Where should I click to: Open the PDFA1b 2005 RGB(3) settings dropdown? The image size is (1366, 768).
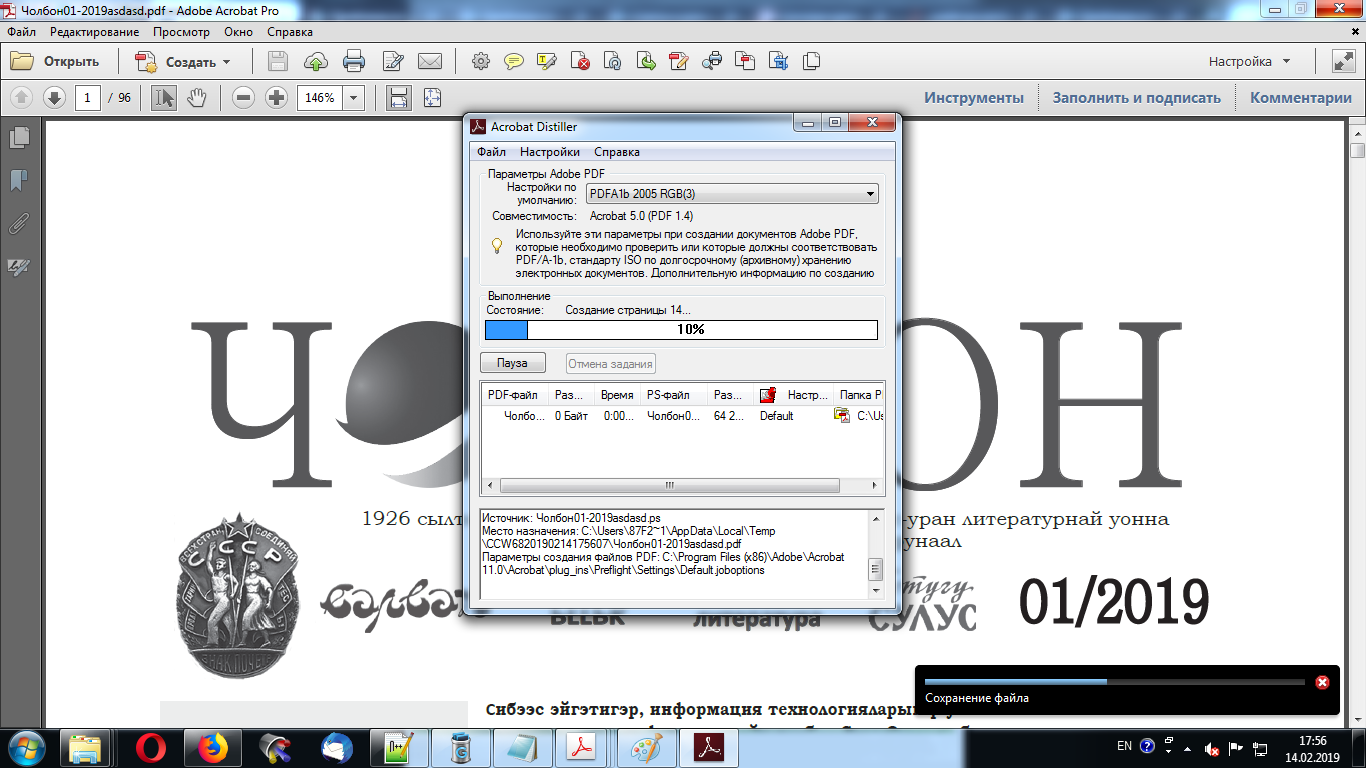[732, 194]
